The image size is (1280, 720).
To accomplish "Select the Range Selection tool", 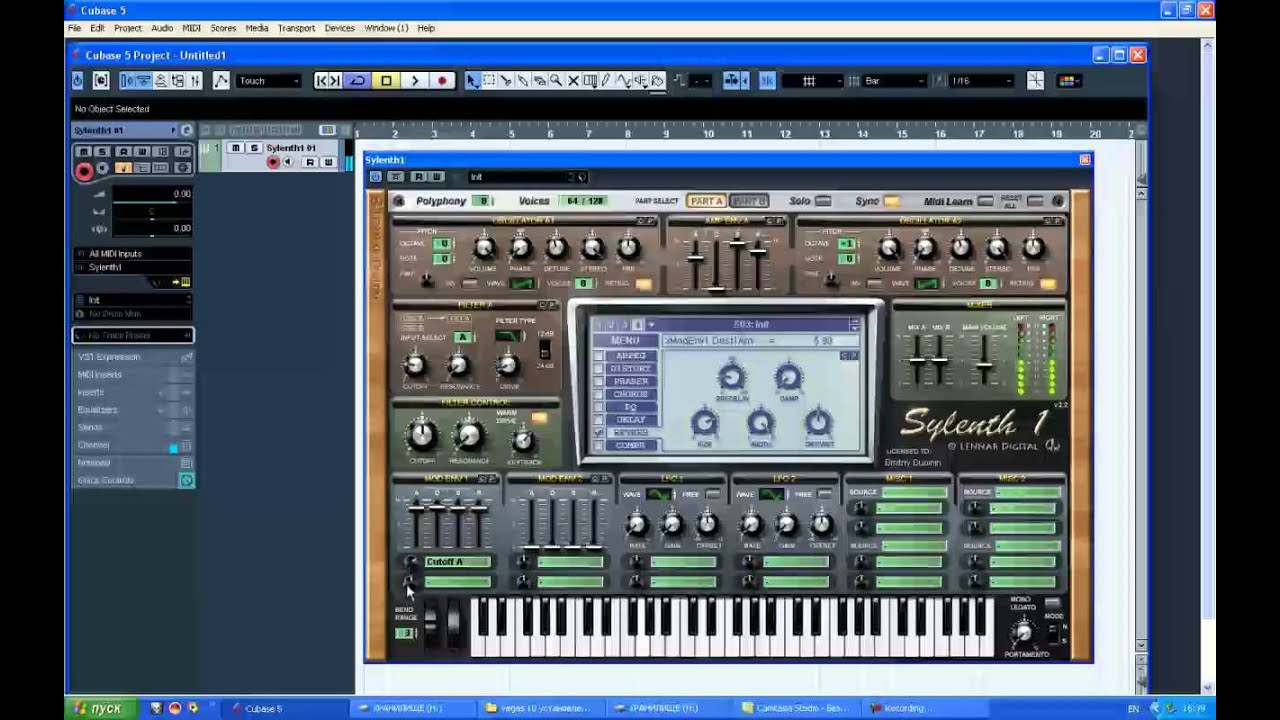I will [489, 81].
